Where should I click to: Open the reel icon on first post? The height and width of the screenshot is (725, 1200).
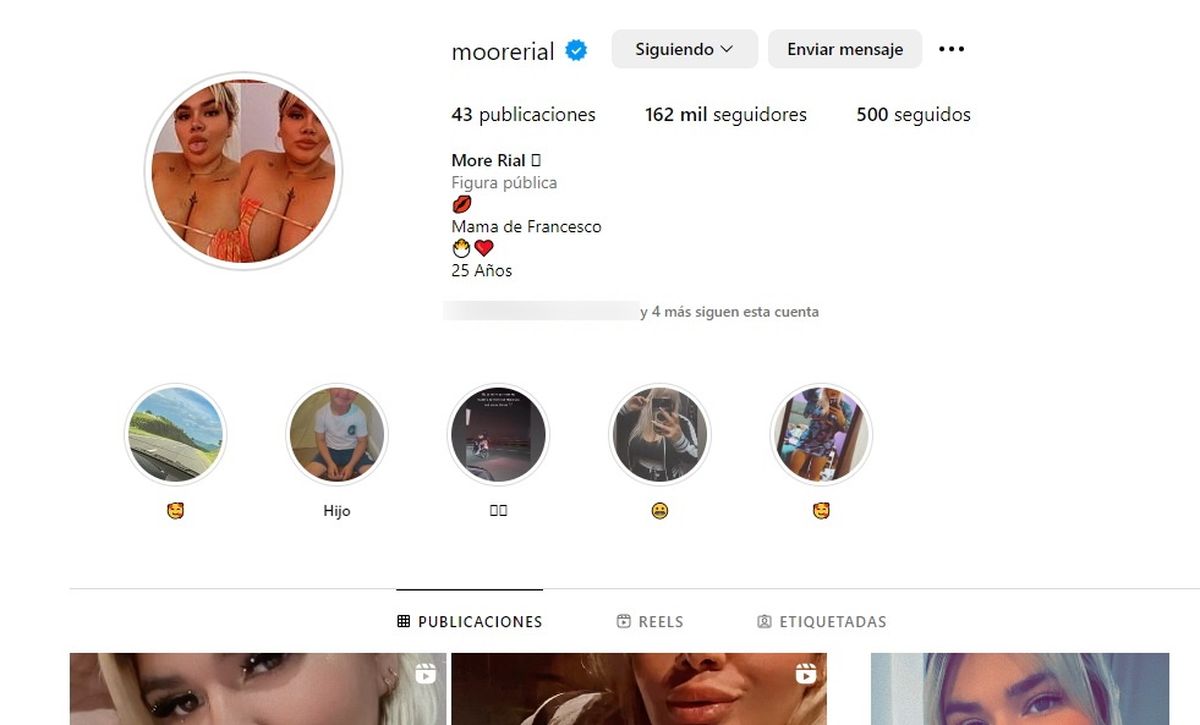pyautogui.click(x=425, y=674)
